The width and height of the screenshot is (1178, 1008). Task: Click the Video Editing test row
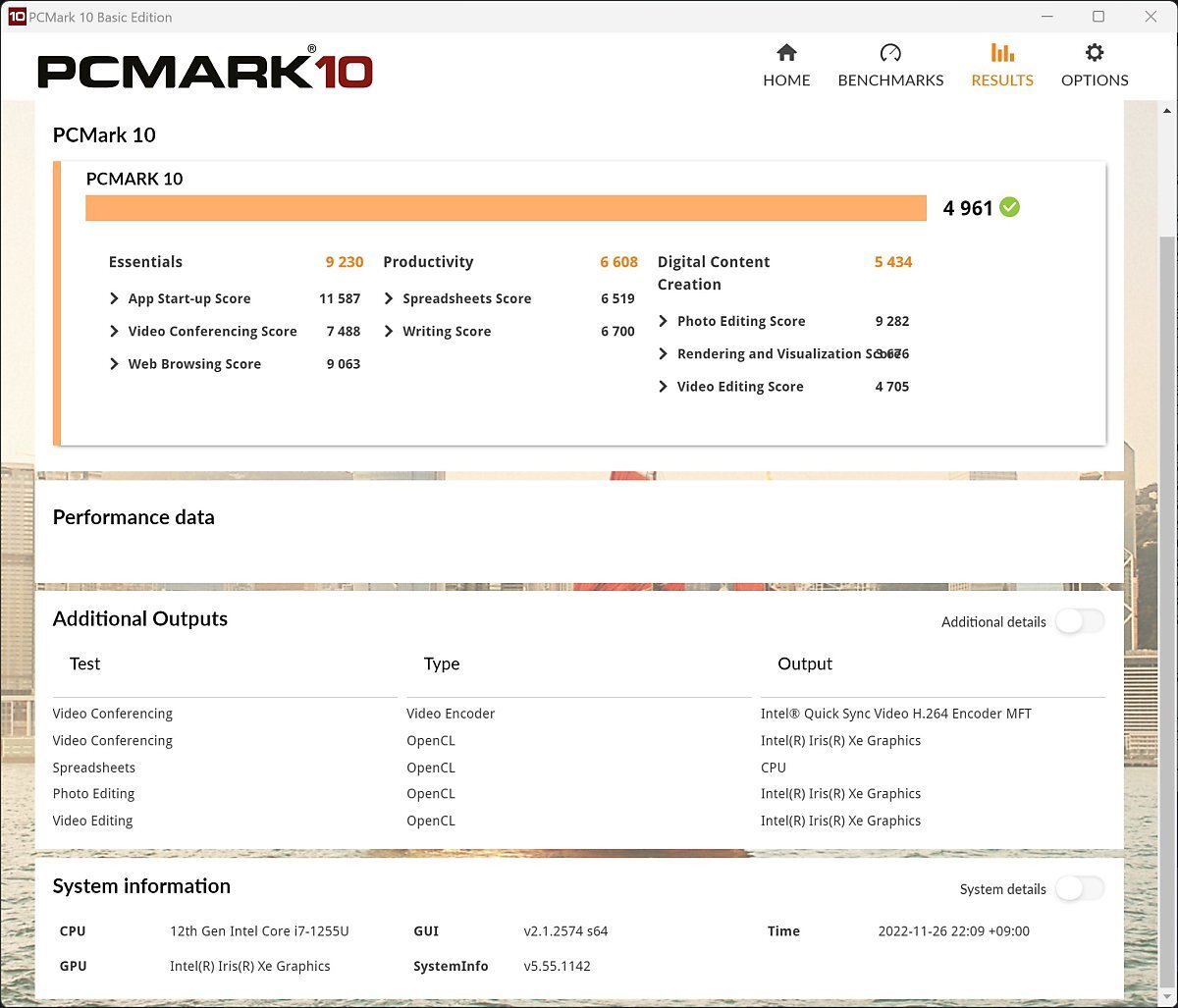[92, 821]
